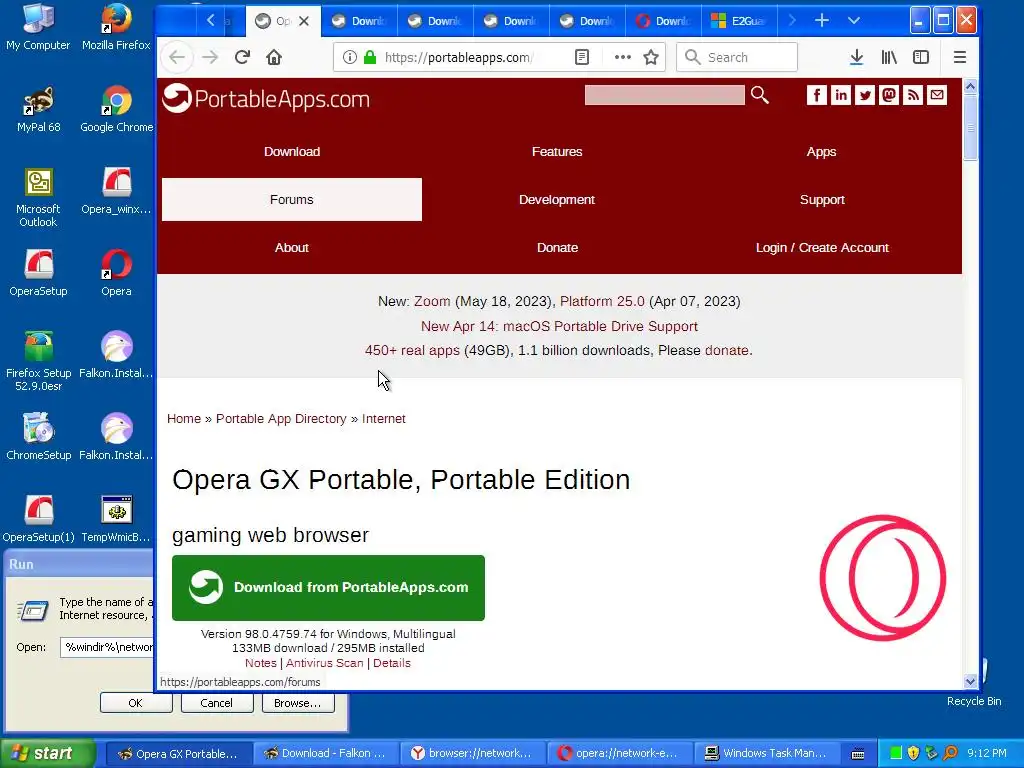Select Microsoft Outlook desktop icon

click(x=39, y=197)
